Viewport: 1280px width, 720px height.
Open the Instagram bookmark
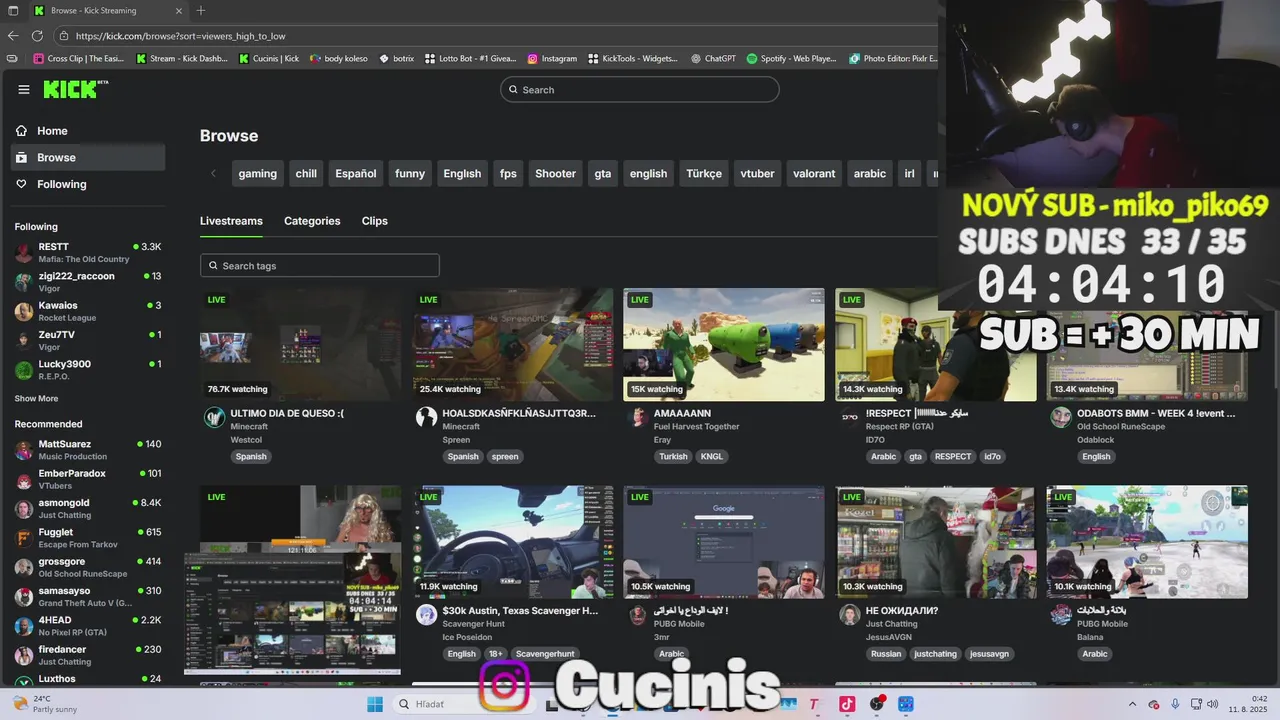click(x=552, y=59)
